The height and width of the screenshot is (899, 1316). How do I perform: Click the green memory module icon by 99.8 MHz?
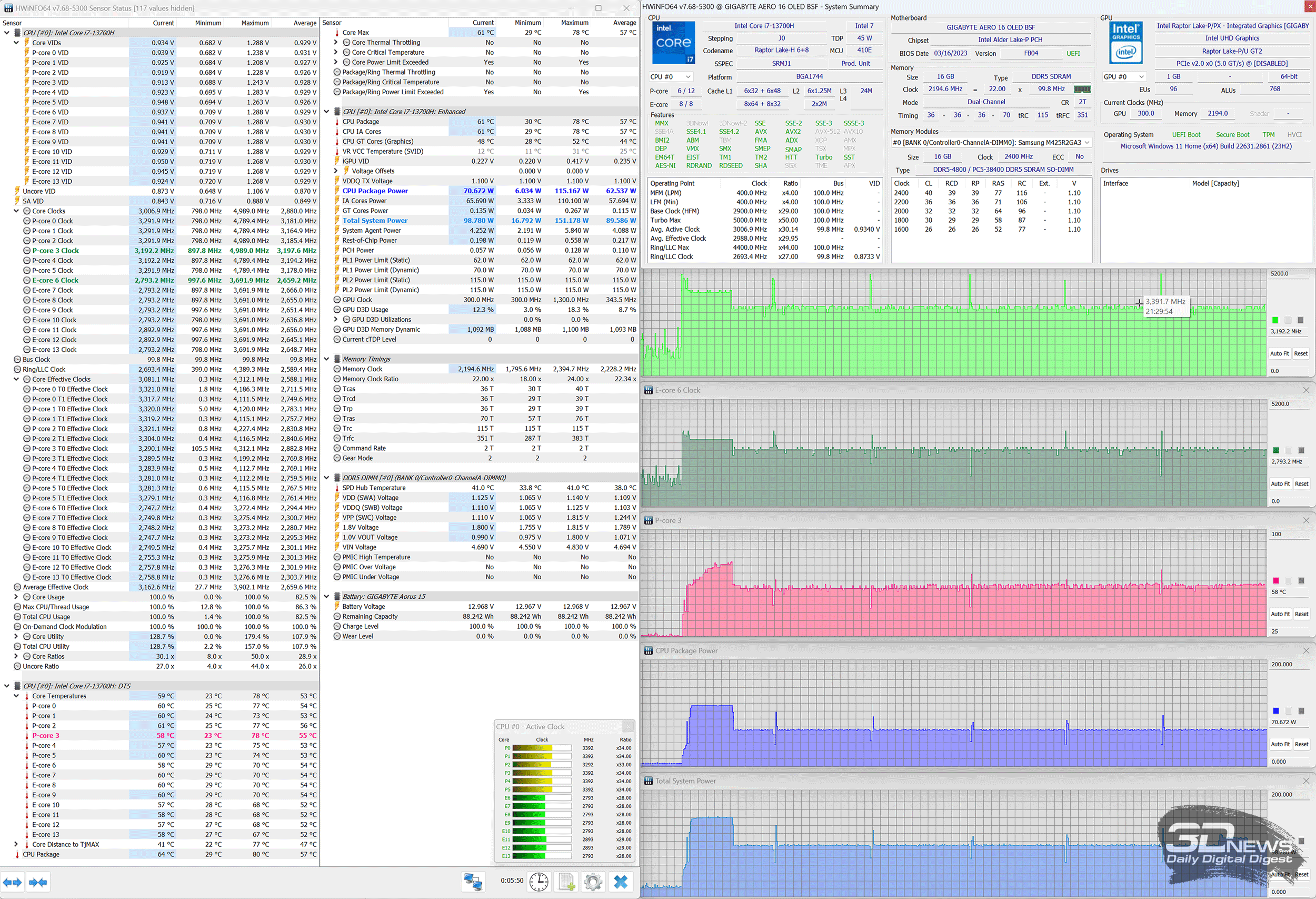pos(1082,90)
